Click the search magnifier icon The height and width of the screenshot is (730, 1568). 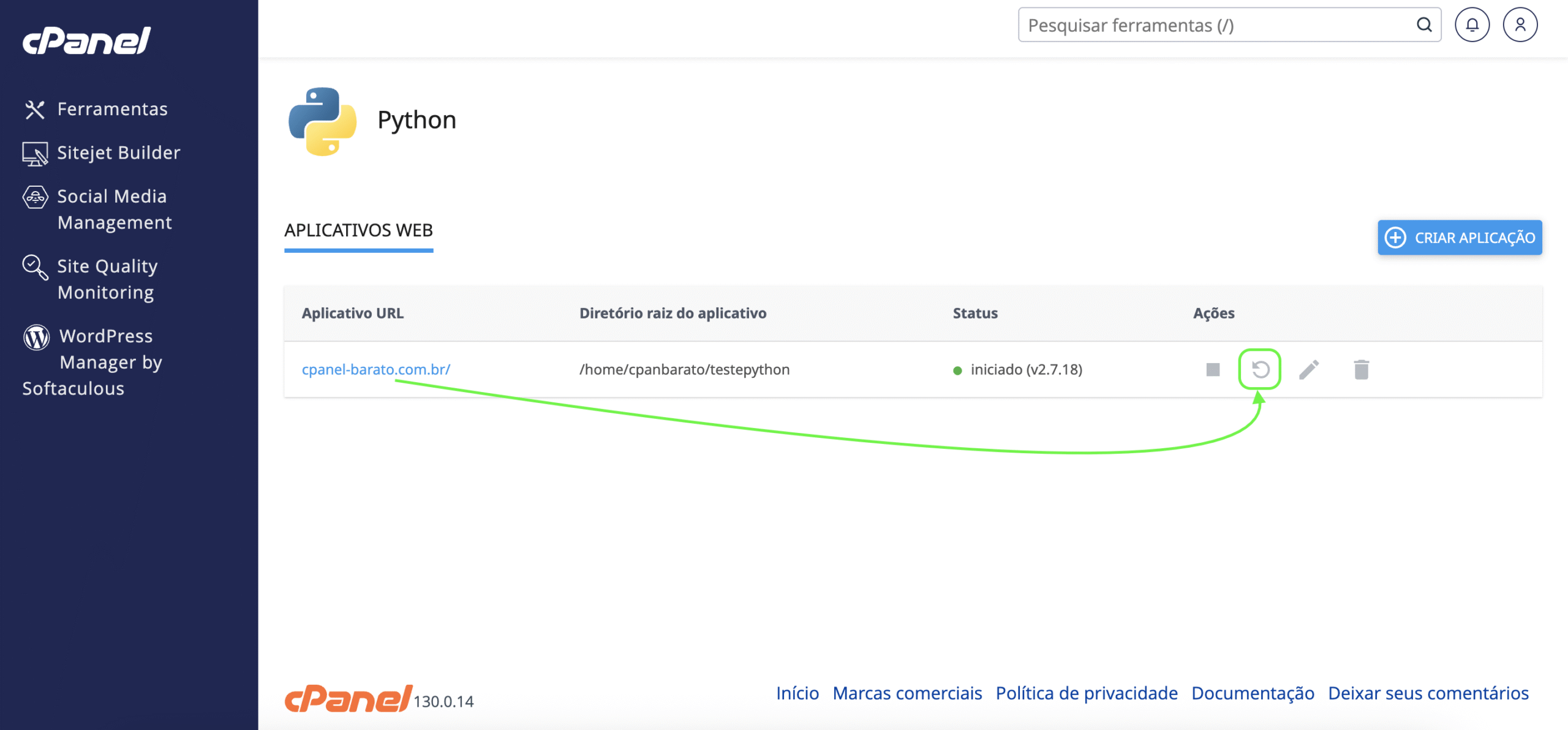[1424, 25]
